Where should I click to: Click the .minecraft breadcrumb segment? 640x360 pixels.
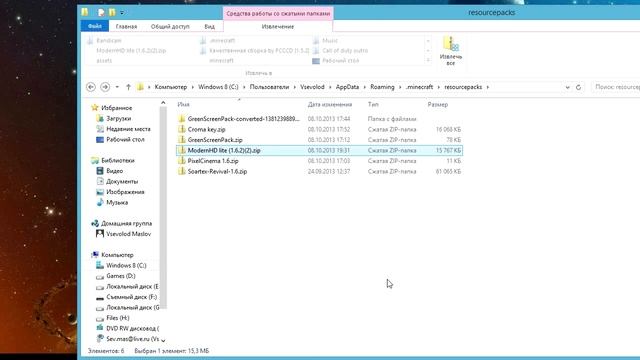click(x=419, y=87)
